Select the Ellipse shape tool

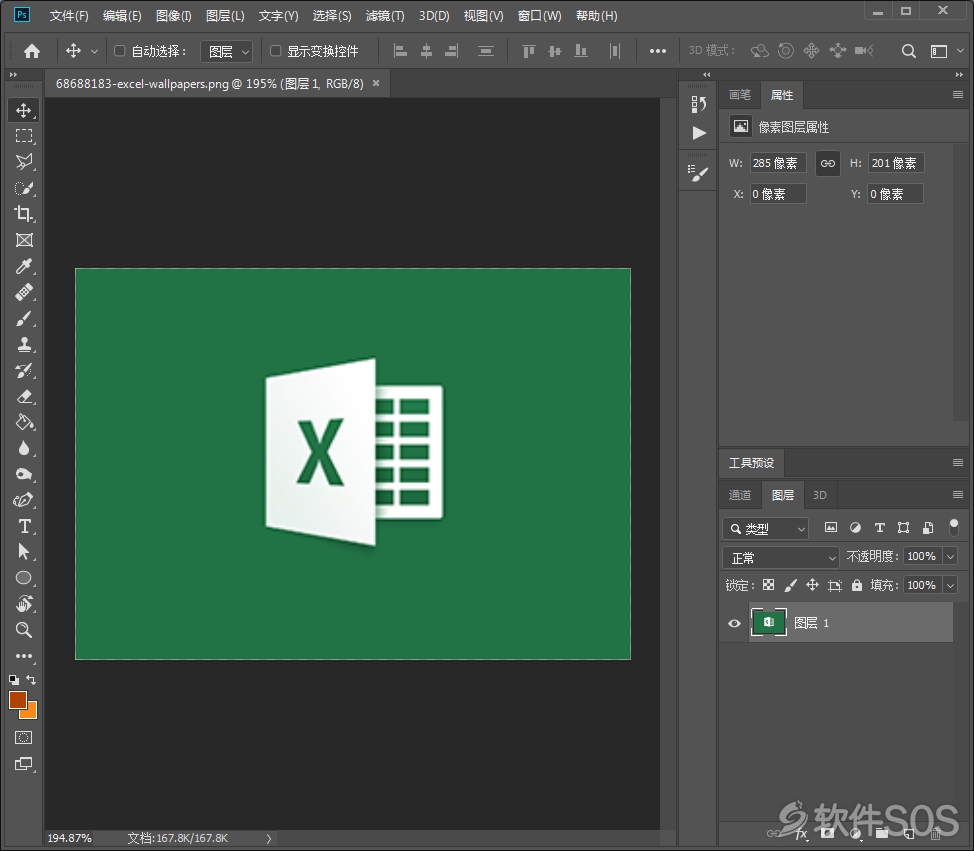[24, 578]
